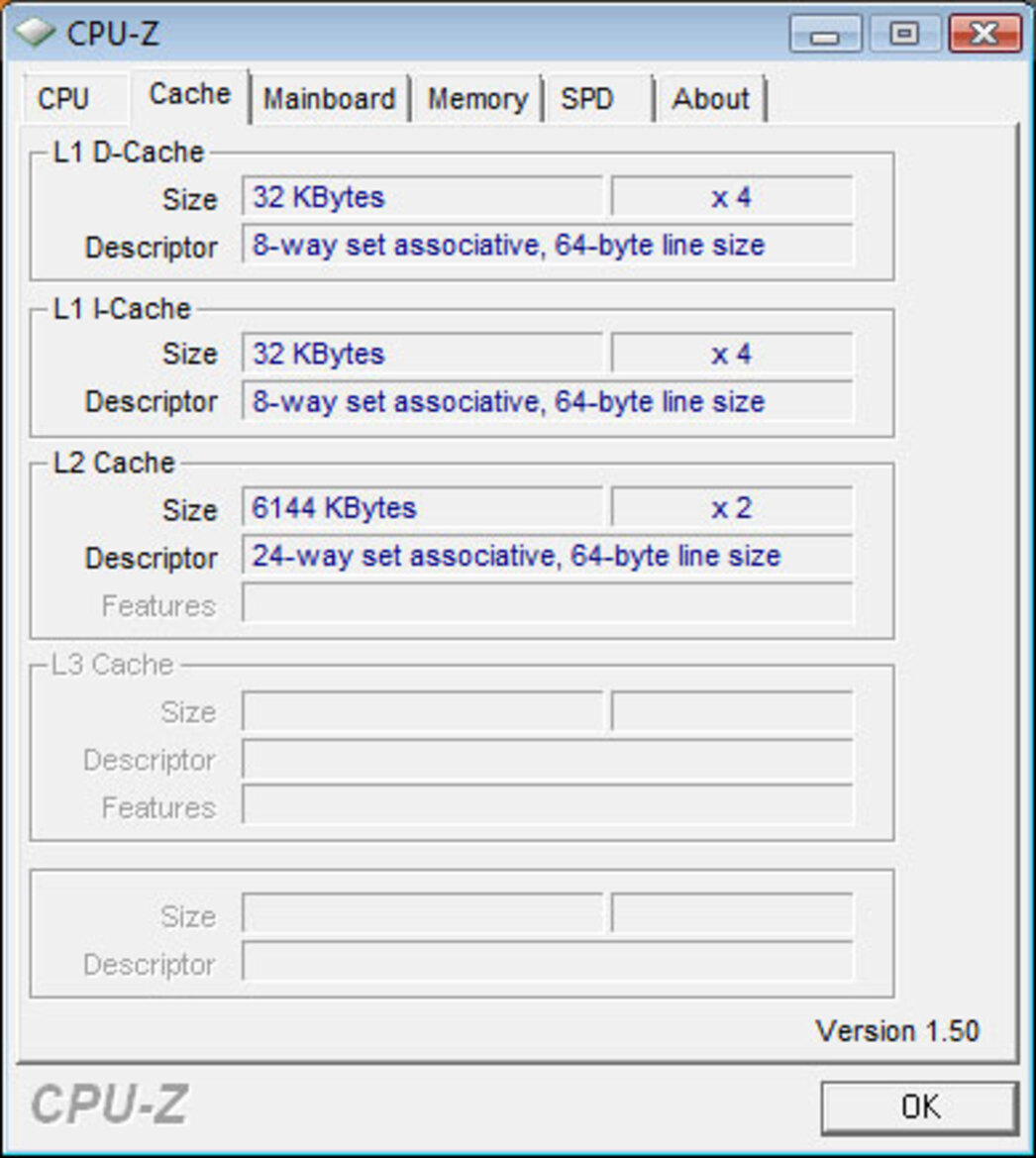Click the empty L3 Cache Descriptor field

pyautogui.click(x=547, y=759)
